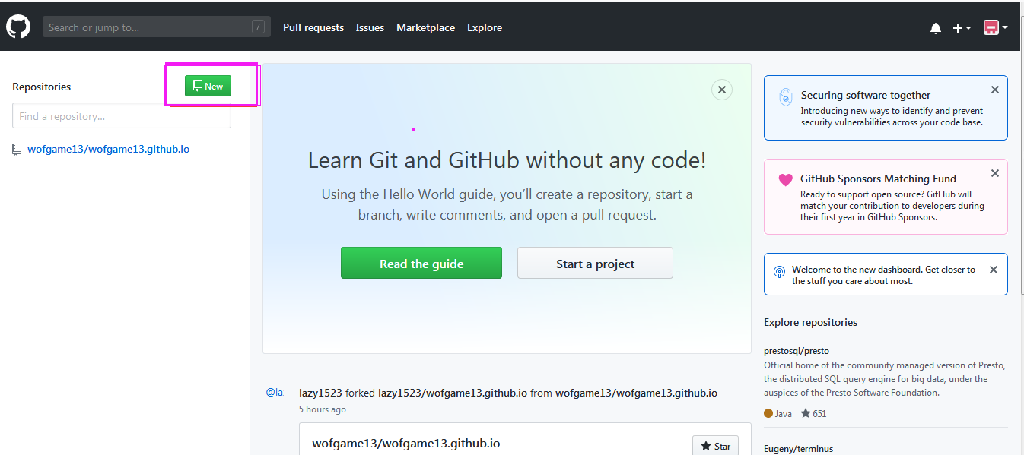The height and width of the screenshot is (455, 1024).
Task: Create a new repository with New button
Action: pos(208,86)
